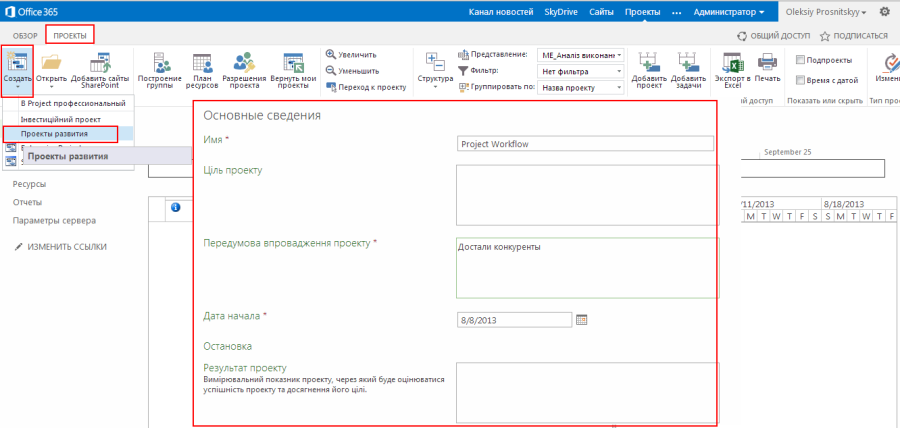Expand the Представление view dropdown
The image size is (900, 428).
point(580,55)
